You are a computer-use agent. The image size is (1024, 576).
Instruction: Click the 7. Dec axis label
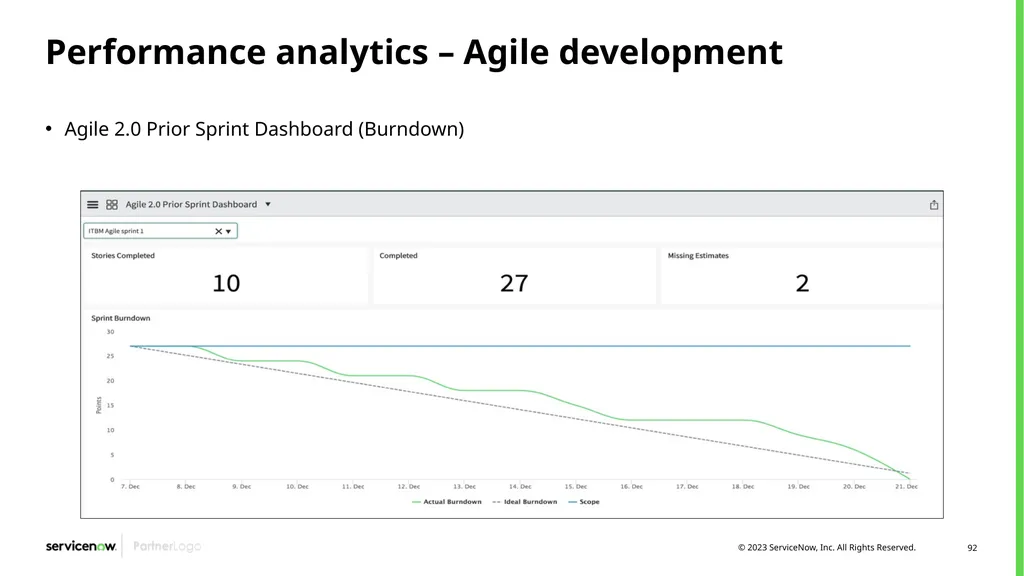pos(130,487)
